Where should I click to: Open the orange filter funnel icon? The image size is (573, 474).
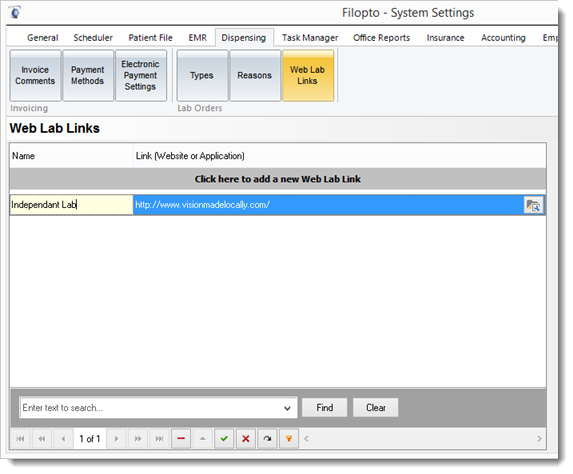point(289,439)
